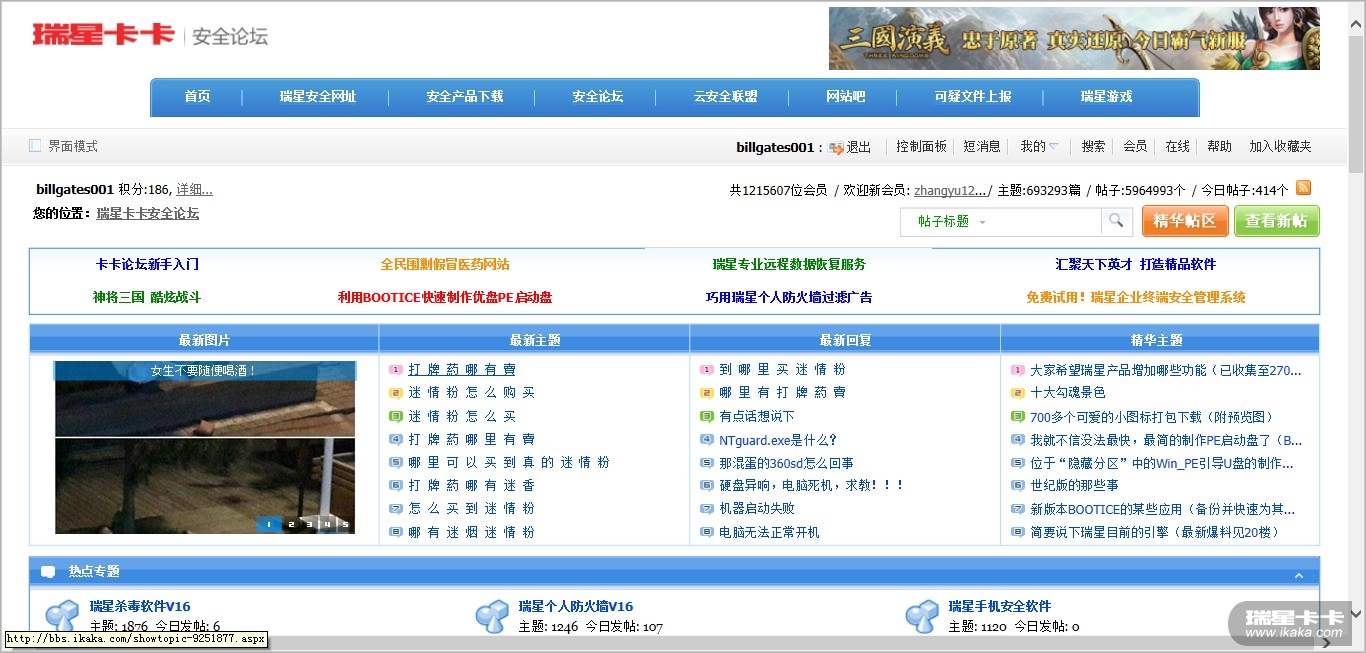Show slide 4 in the latest pictures carousel
This screenshot has height=653, width=1366.
tap(327, 524)
